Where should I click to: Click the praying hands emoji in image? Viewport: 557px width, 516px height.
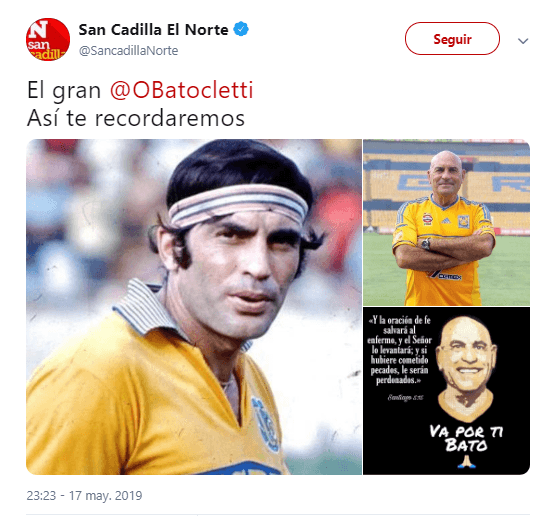[466, 461]
